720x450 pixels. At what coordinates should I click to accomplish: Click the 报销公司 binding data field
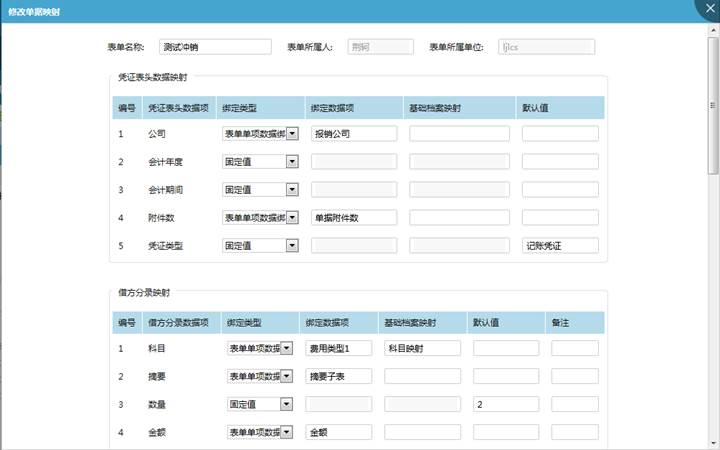coord(354,134)
